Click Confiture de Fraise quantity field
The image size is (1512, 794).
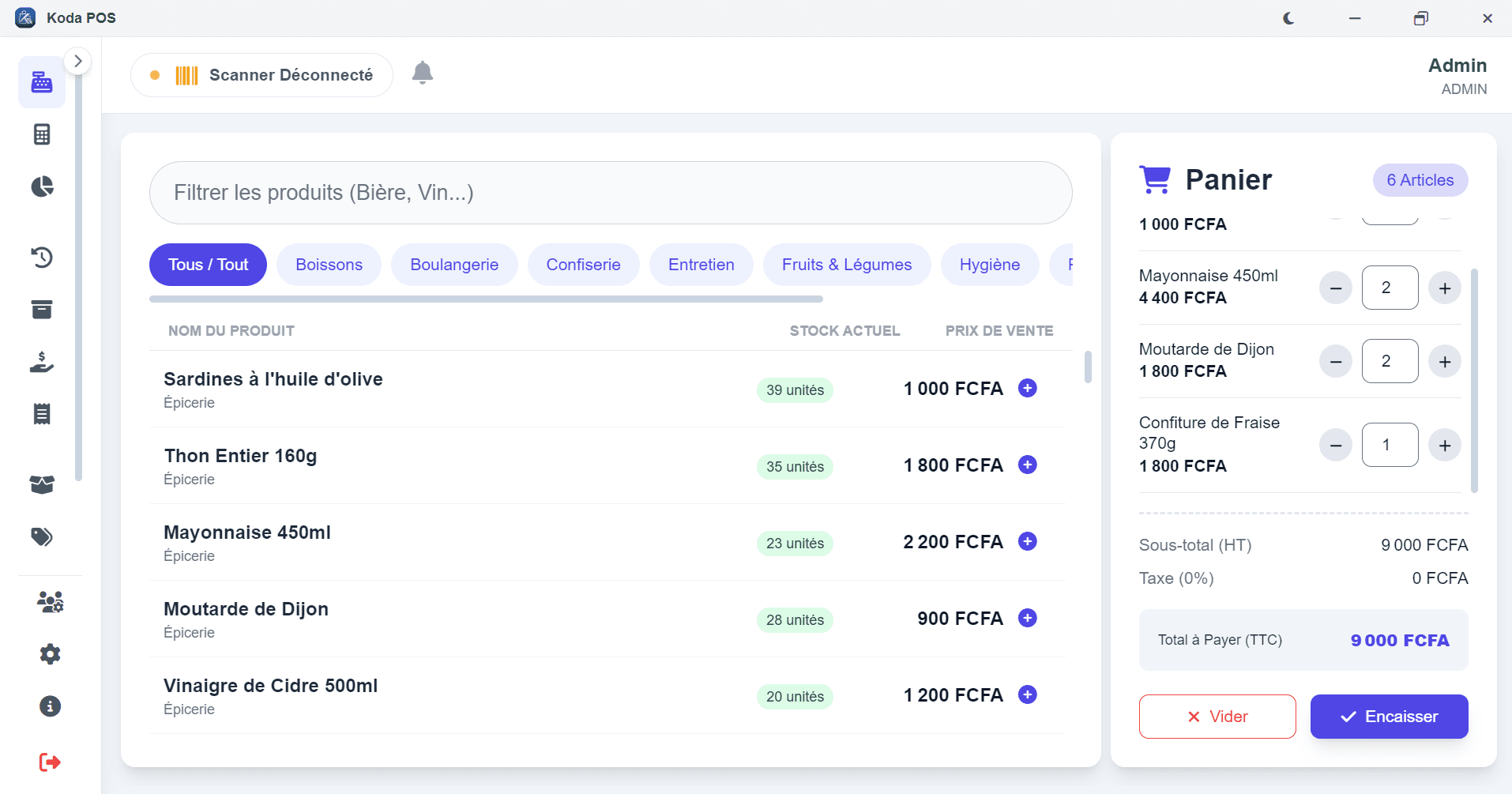(1390, 445)
